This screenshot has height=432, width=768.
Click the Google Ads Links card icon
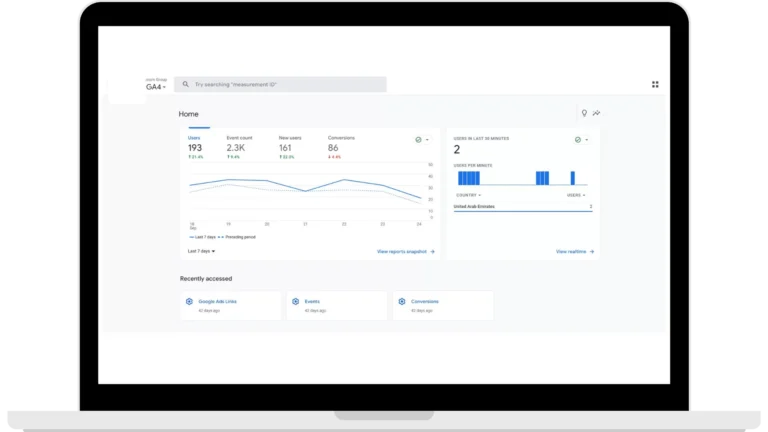pos(190,301)
